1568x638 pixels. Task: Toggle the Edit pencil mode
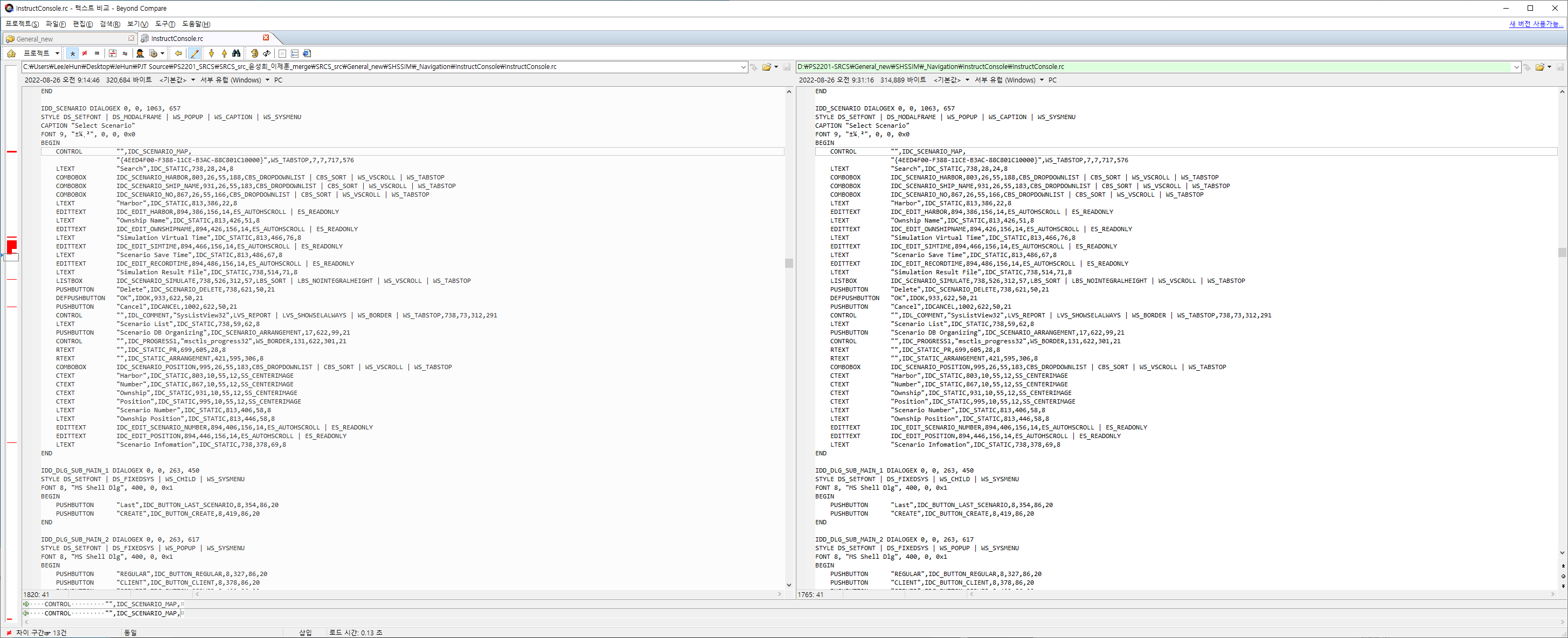[x=195, y=53]
